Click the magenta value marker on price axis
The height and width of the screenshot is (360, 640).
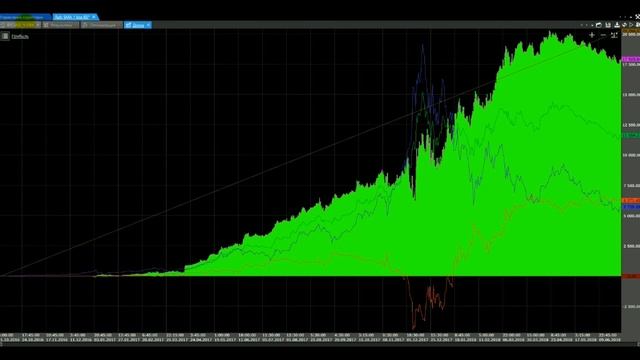pyautogui.click(x=631, y=59)
